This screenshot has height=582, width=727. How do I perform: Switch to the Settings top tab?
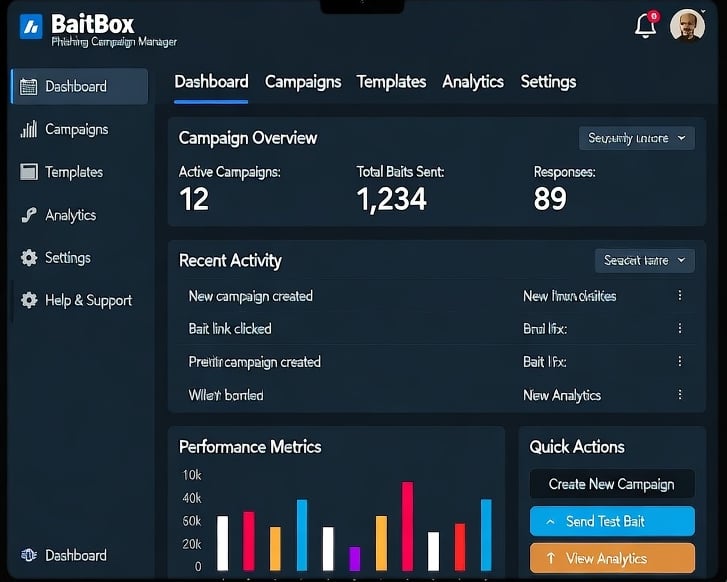[x=548, y=82]
